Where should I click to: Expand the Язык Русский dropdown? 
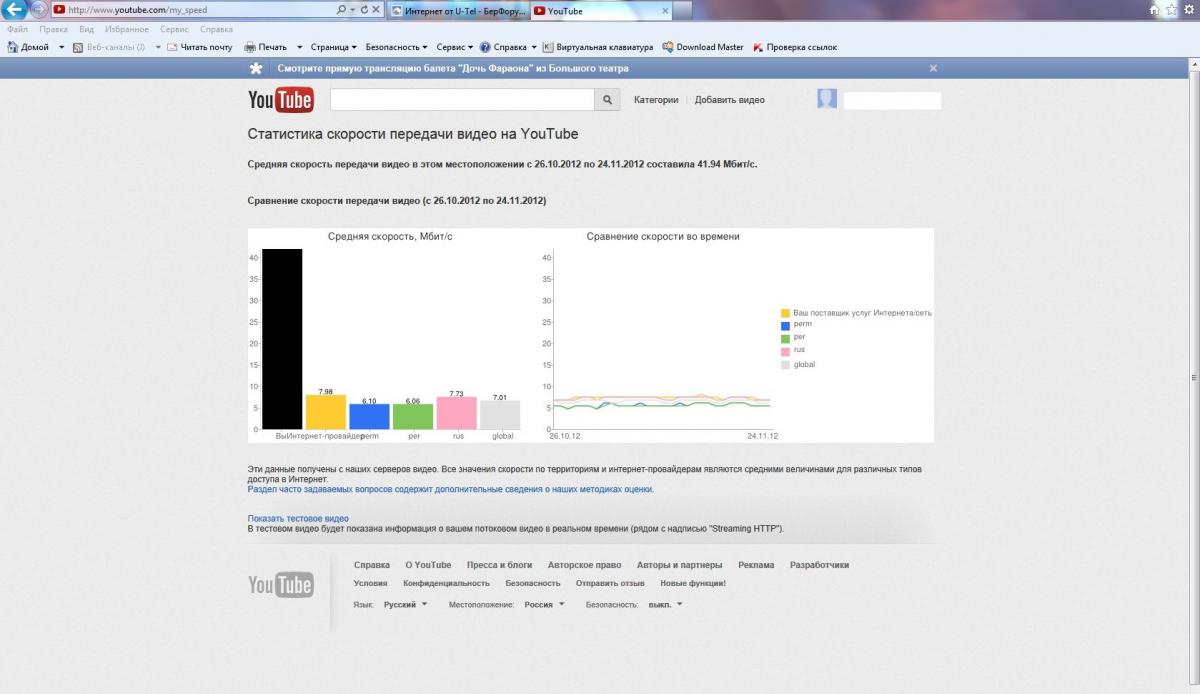[405, 605]
